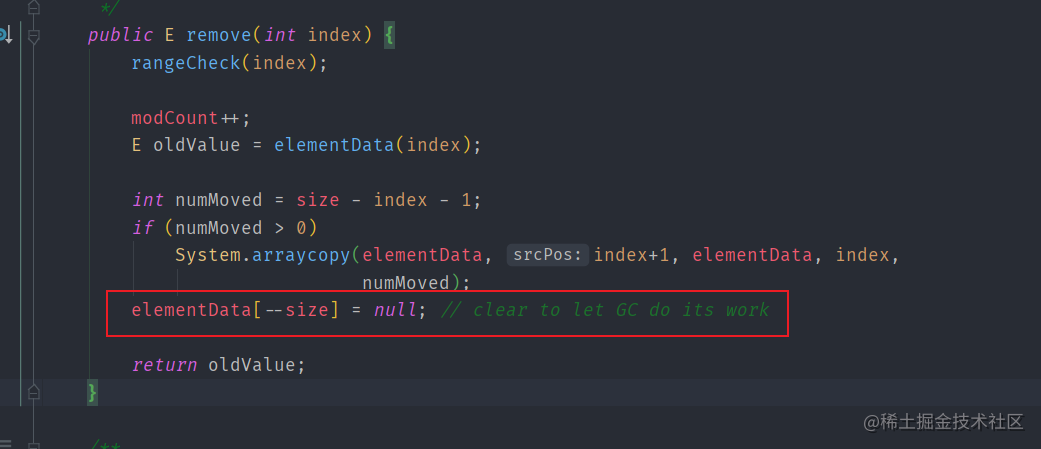The height and width of the screenshot is (449, 1041).
Task: Click the "0" in the numMoved > 0 condition
Action: [x=301, y=228]
